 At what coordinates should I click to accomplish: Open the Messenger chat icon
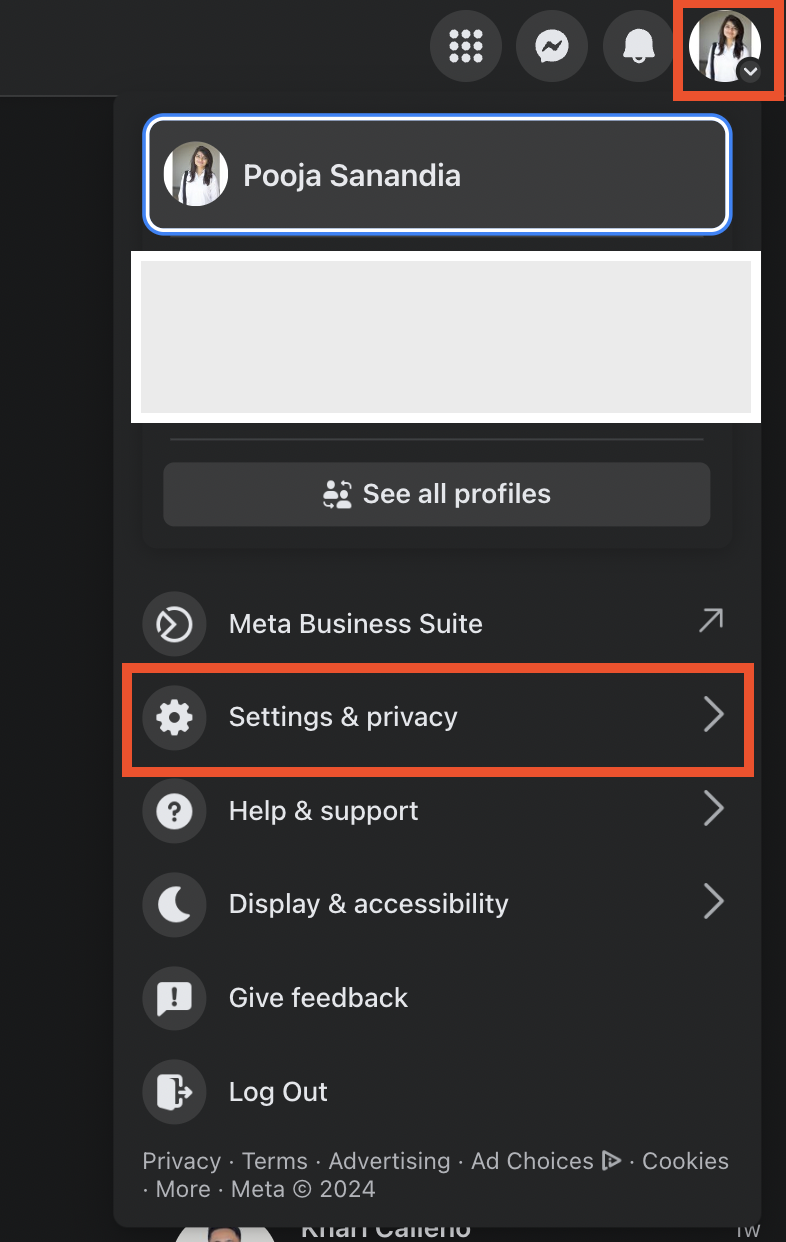pyautogui.click(x=552, y=45)
